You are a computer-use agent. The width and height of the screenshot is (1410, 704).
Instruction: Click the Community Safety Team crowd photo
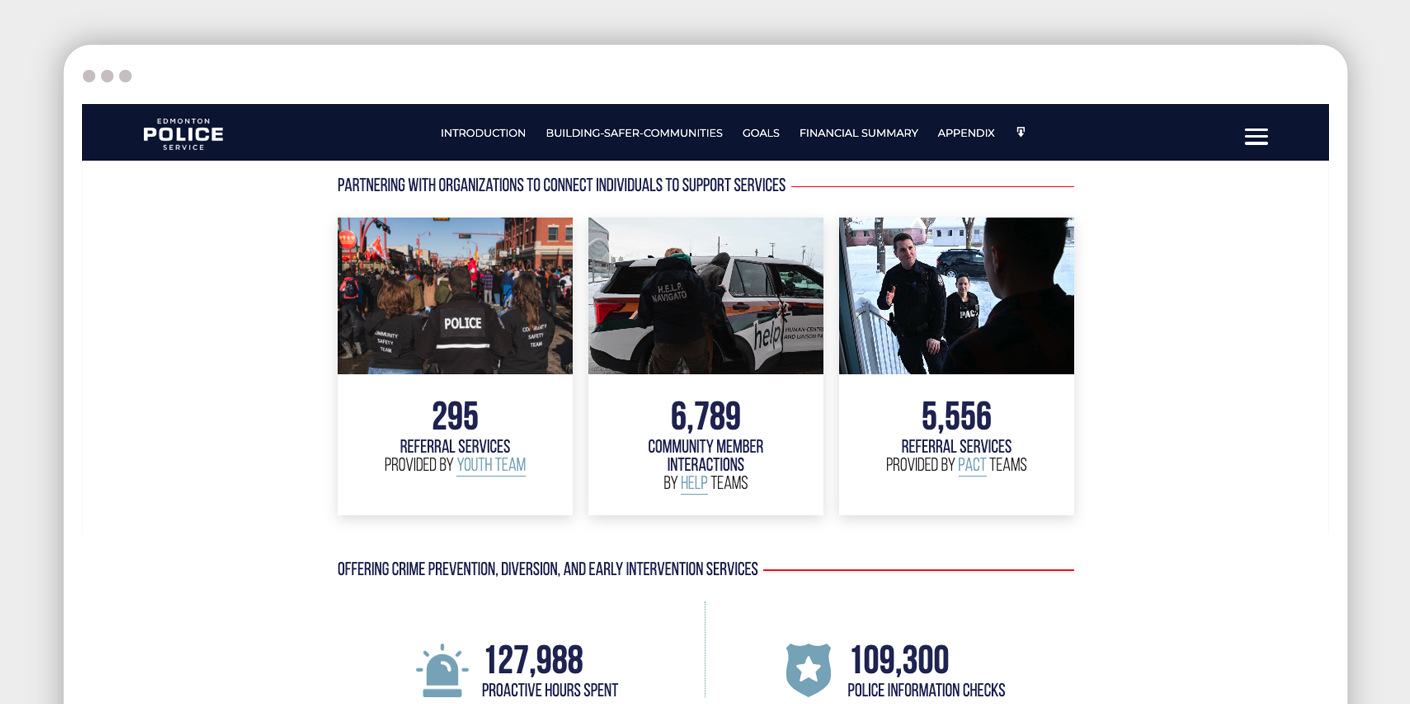pos(455,296)
